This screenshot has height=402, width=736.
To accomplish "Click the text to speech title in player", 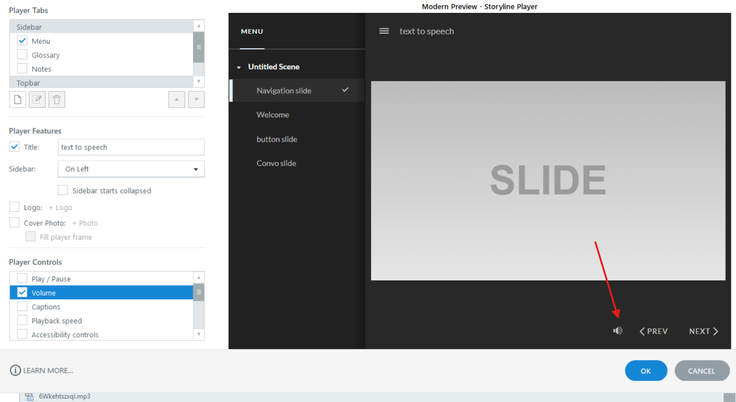I will [427, 31].
